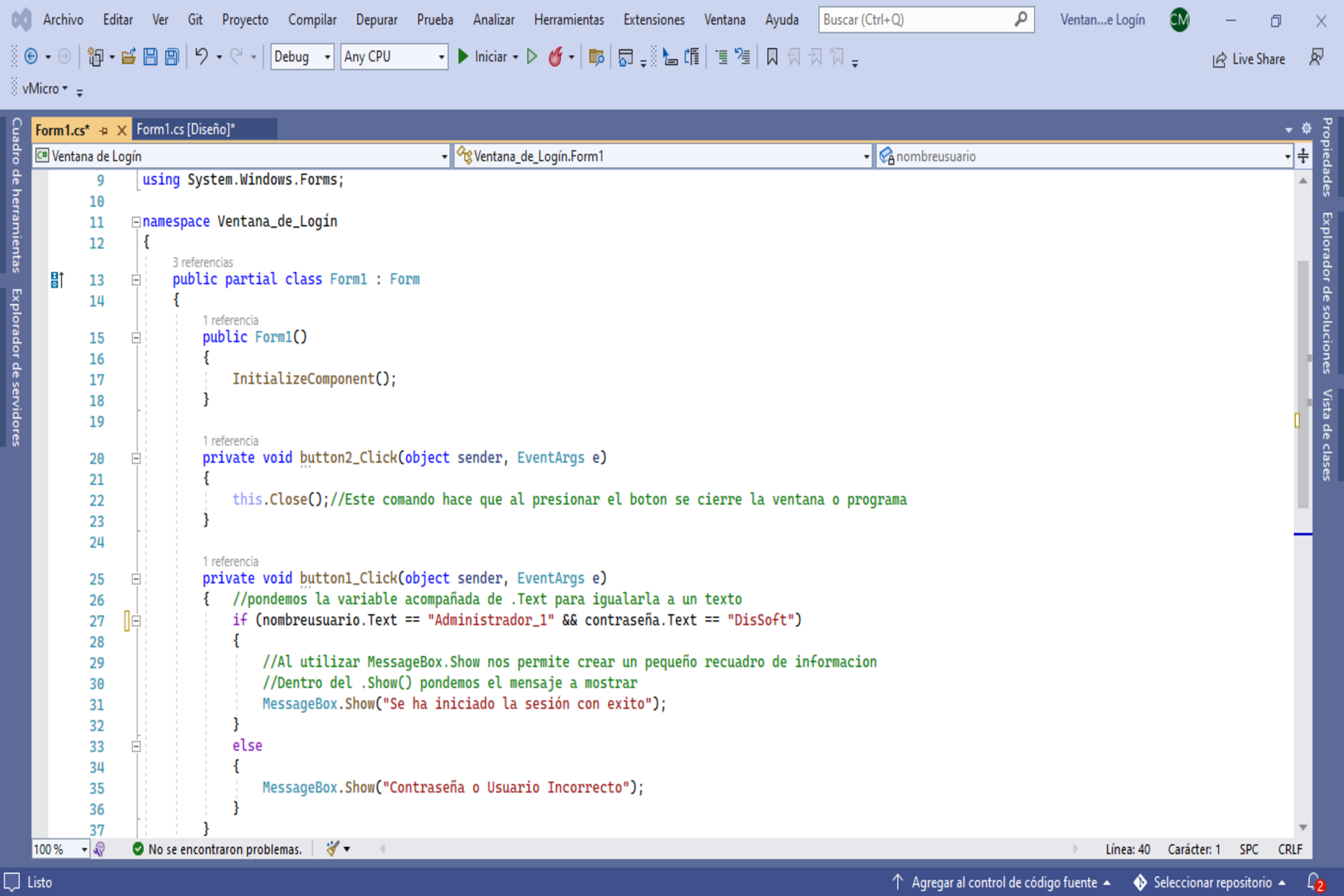1344x896 pixels.
Task: Close the Form1.cs tab
Action: point(121,130)
